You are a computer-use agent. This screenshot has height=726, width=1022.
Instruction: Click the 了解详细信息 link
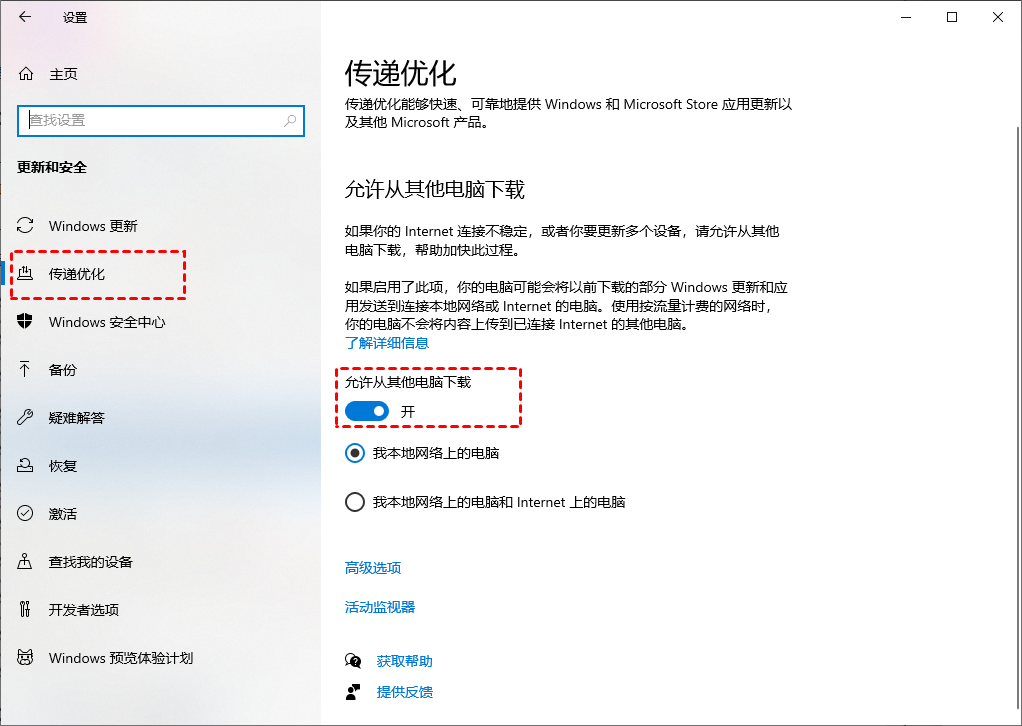click(x=387, y=343)
